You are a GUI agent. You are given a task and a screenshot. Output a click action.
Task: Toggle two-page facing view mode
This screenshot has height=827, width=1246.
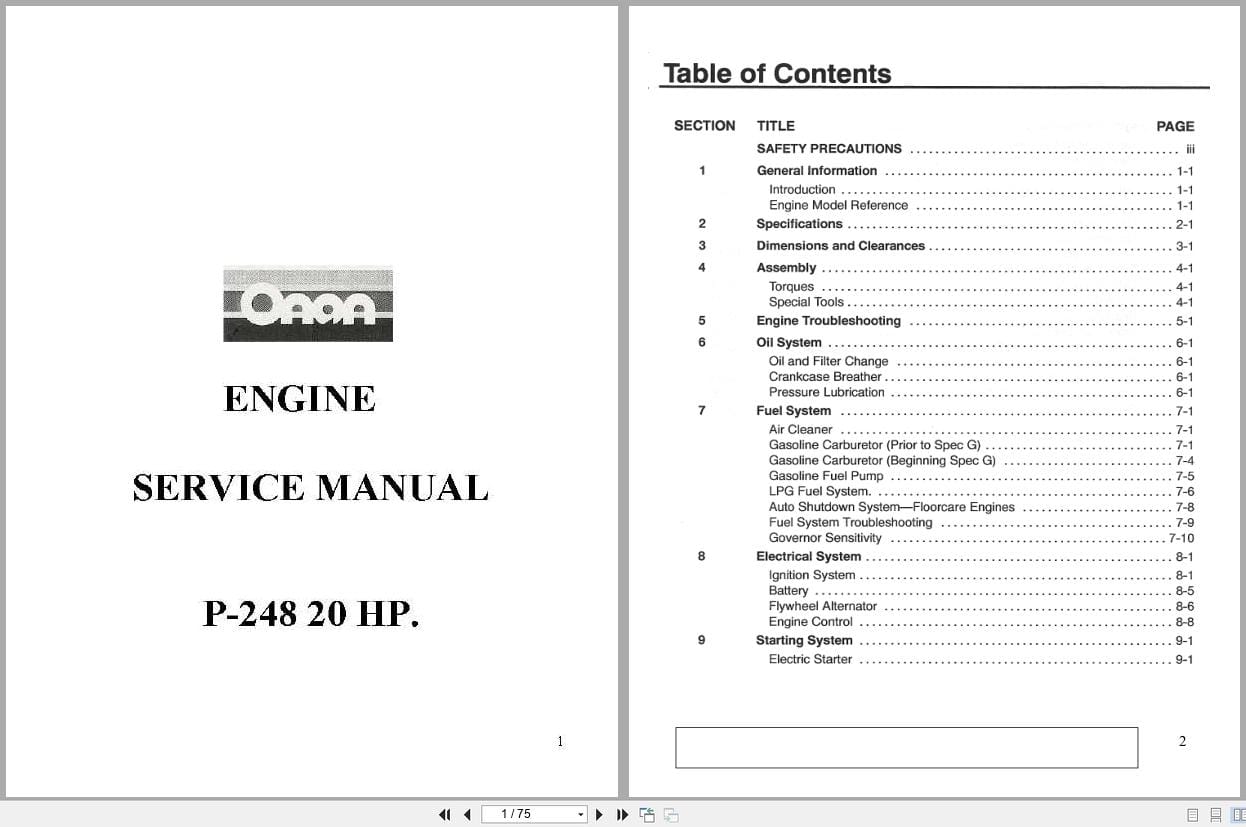point(1237,814)
